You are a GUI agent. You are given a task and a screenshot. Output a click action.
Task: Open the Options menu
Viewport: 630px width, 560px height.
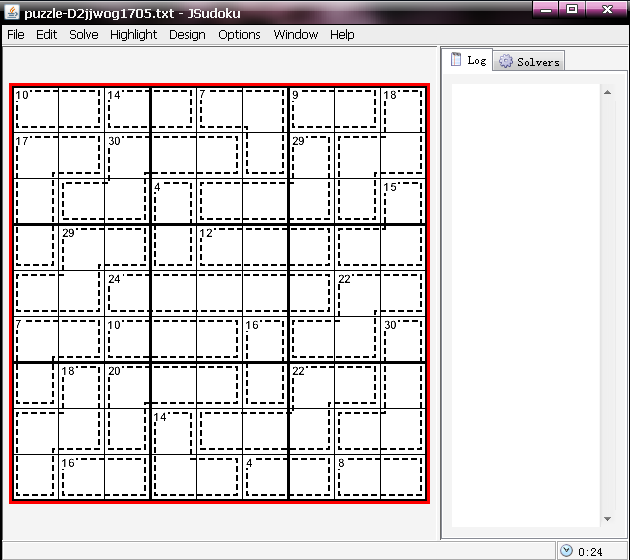(239, 35)
